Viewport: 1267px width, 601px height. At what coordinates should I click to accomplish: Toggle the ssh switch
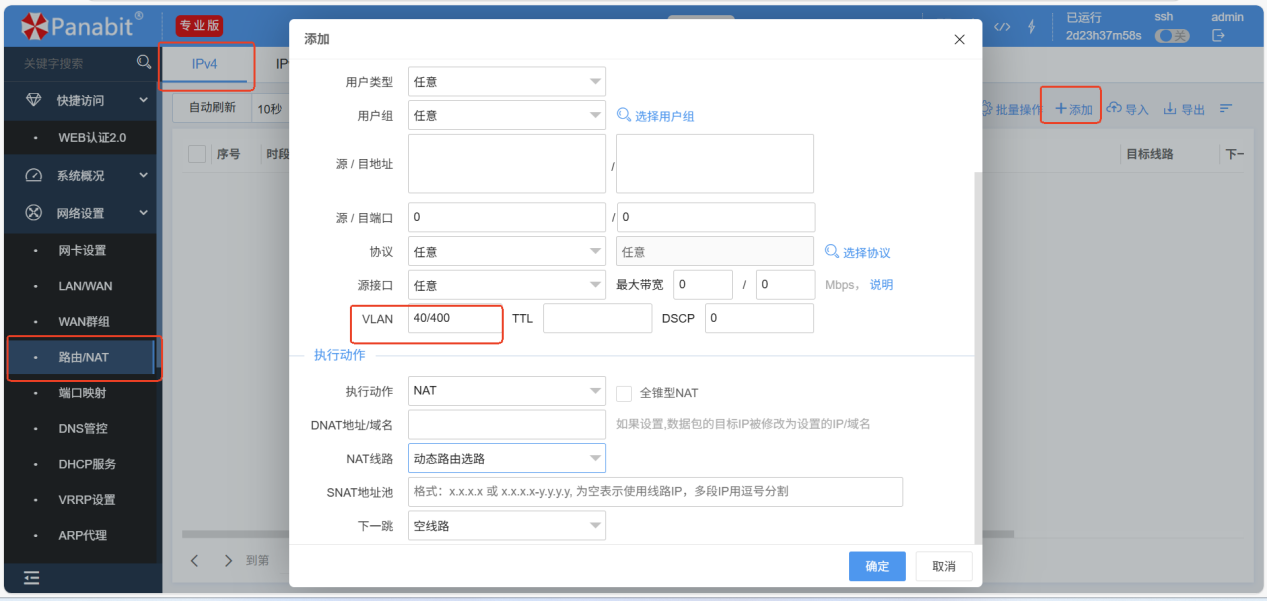click(x=1171, y=36)
